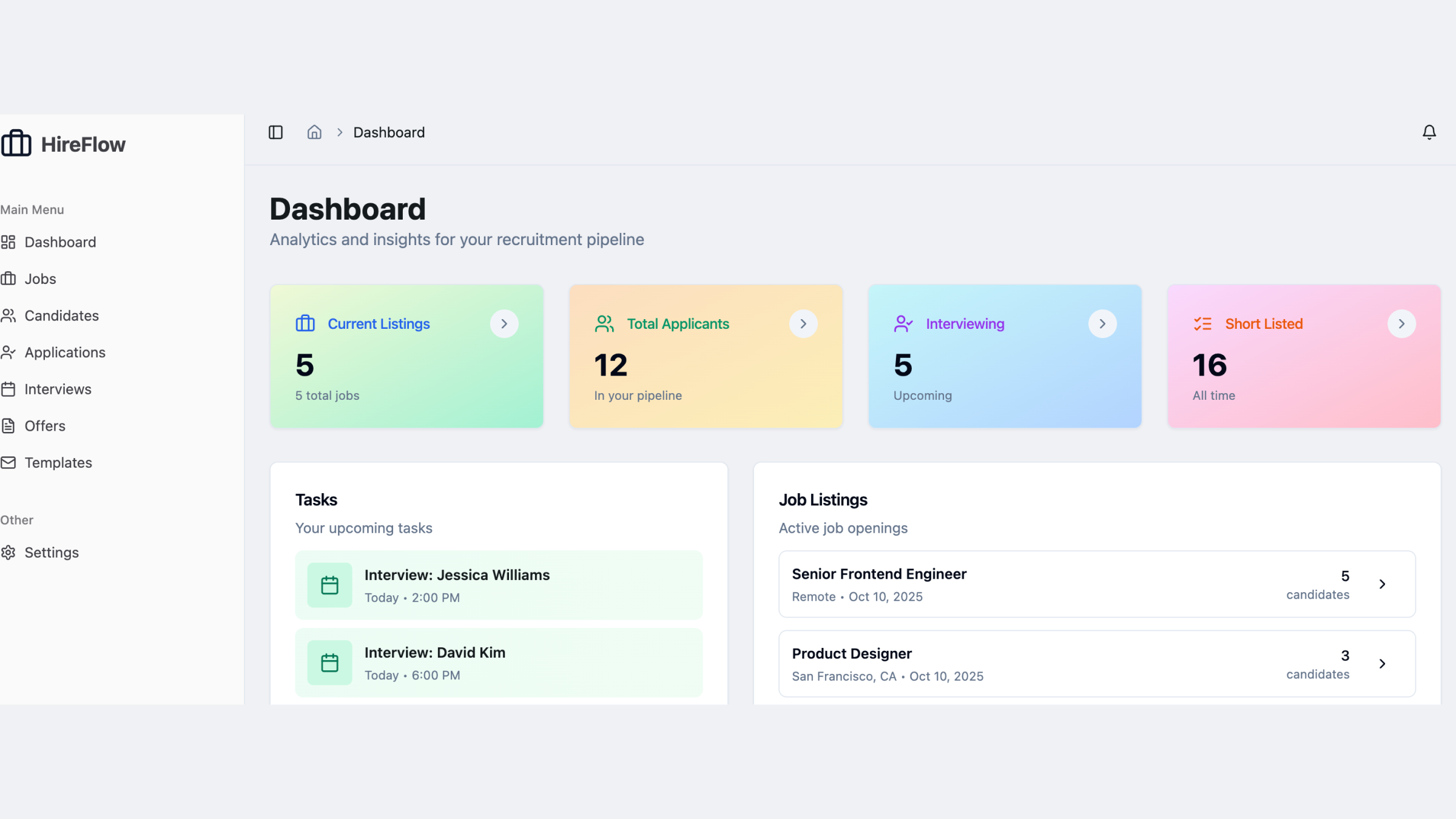
Task: Click the people icon on Total Applicants card
Action: [x=604, y=323]
